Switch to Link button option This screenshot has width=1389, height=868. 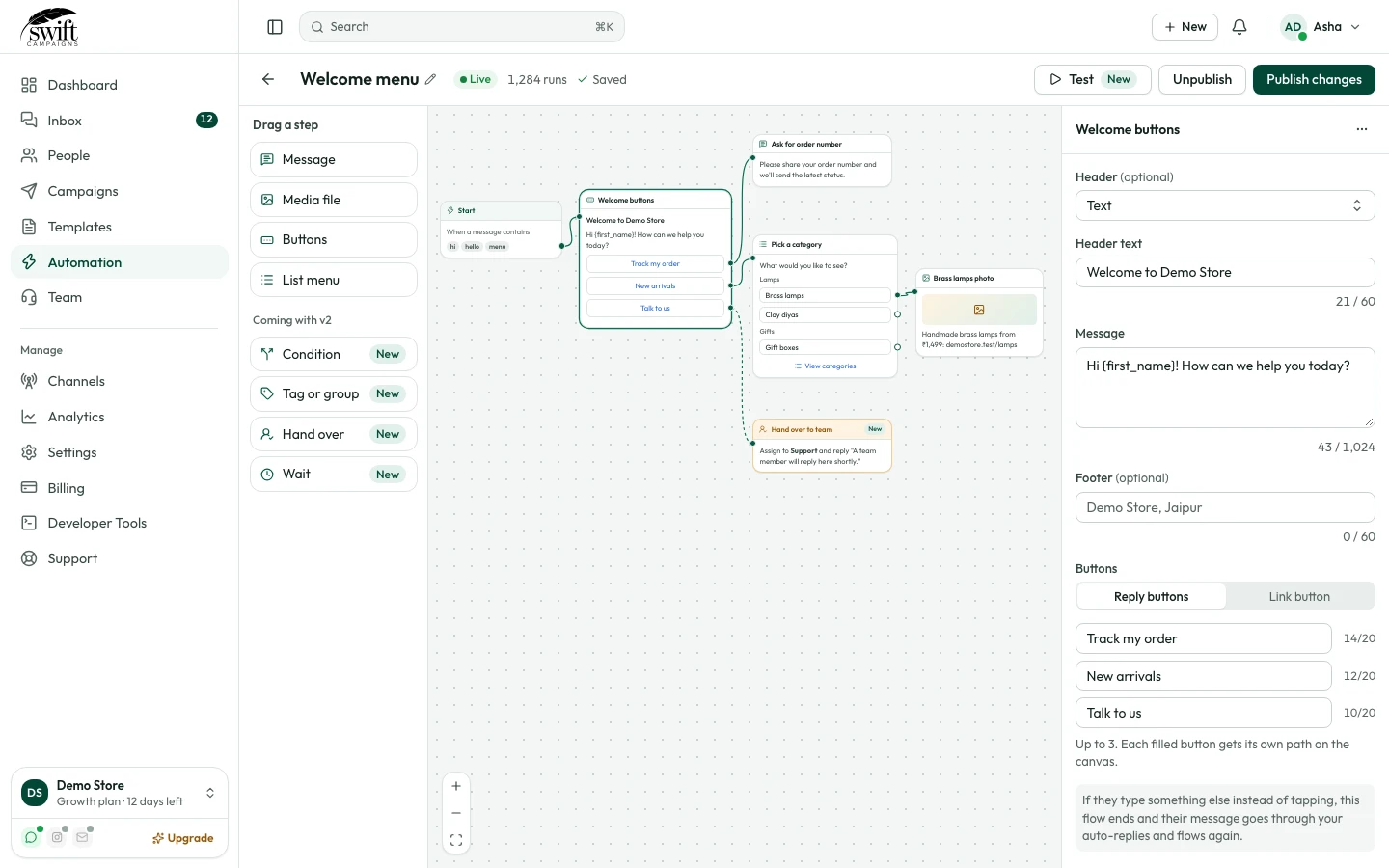coord(1299,596)
